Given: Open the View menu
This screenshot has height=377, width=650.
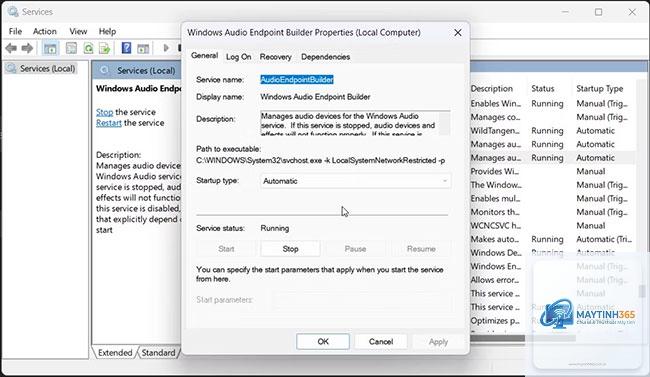Looking at the screenshot, I should click(x=78, y=32).
